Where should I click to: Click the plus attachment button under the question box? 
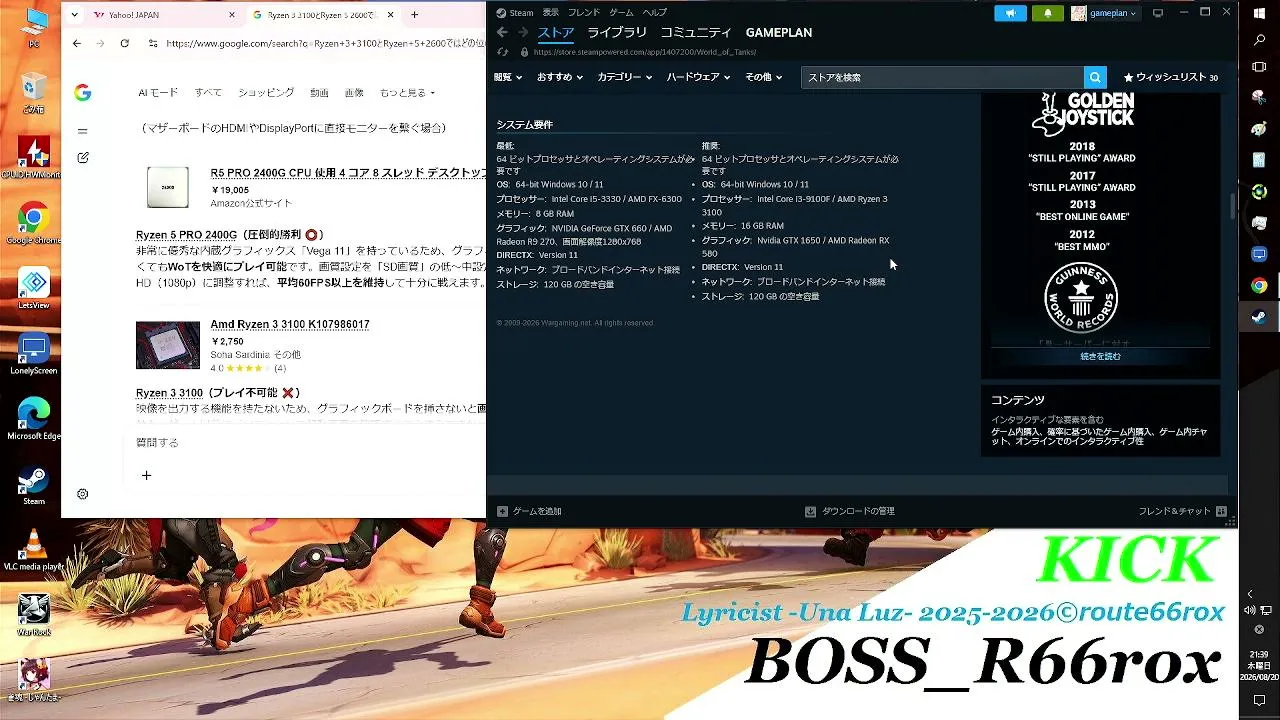pyautogui.click(x=146, y=476)
